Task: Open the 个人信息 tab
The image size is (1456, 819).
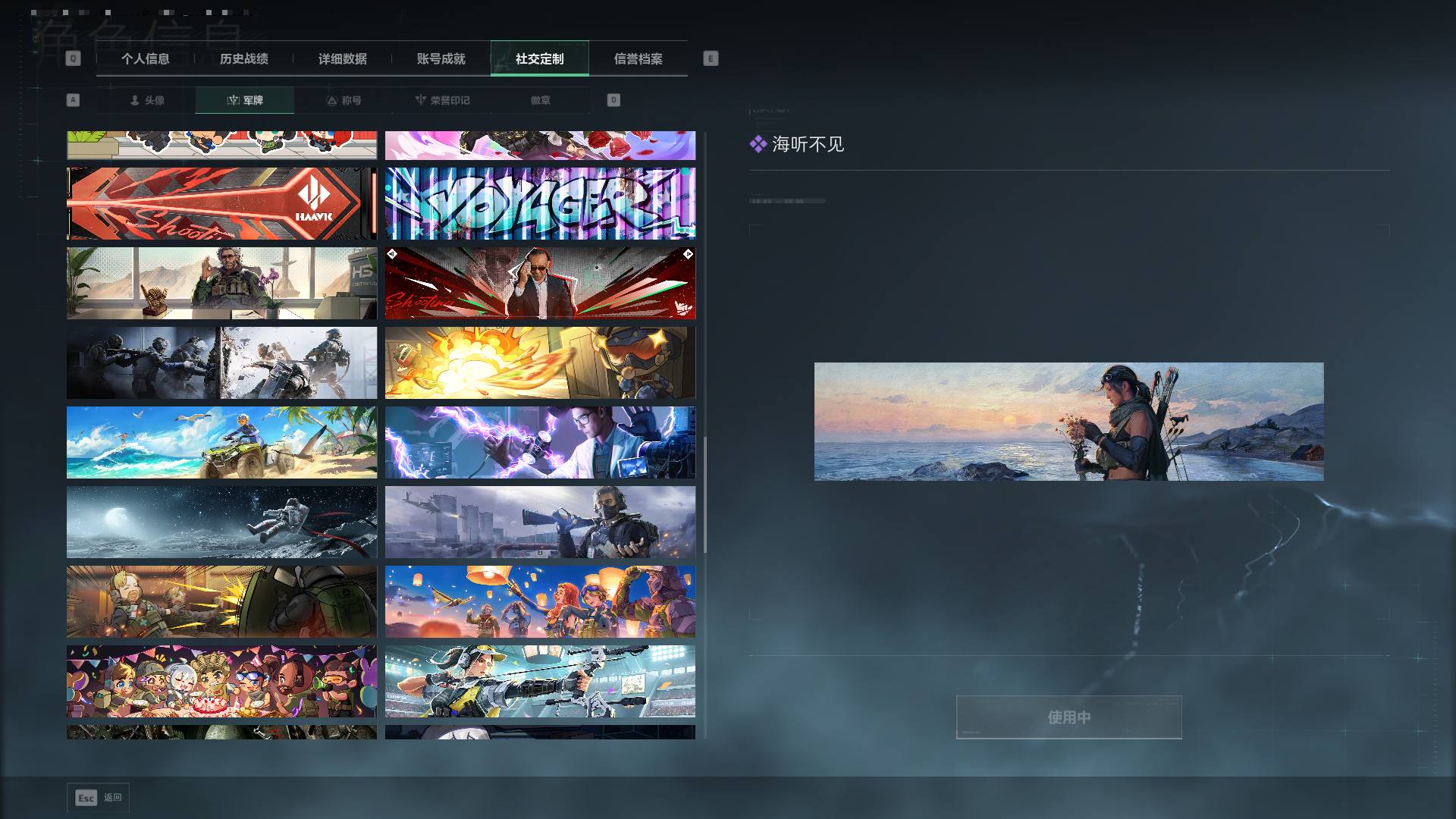Action: pyautogui.click(x=146, y=59)
